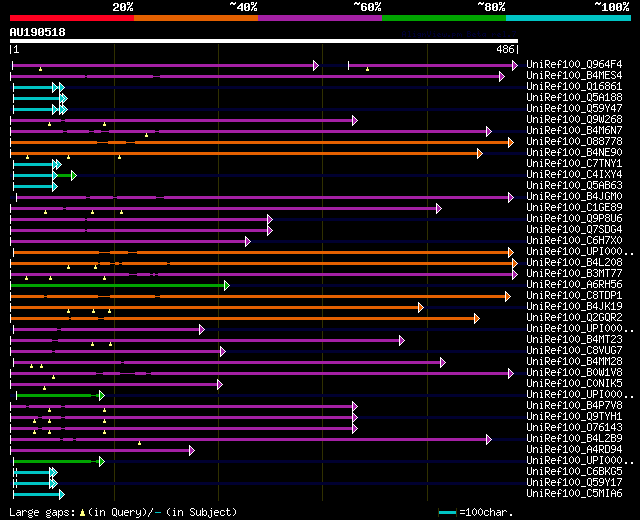Click the red 20% identity color bar
The width and height of the screenshot is (640, 520).
tap(72, 18)
